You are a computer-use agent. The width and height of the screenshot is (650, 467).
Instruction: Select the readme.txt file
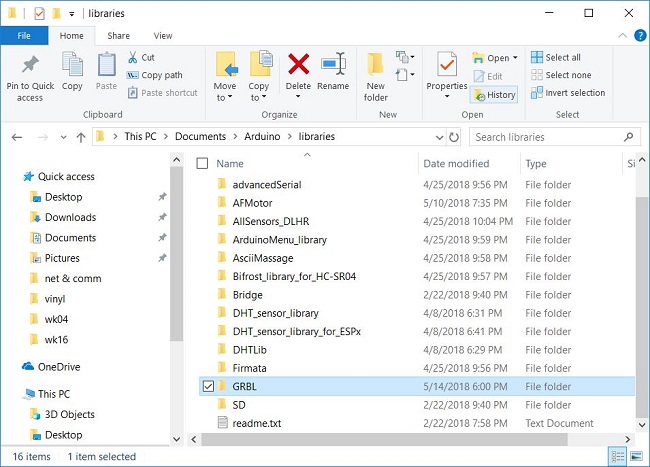coord(257,423)
